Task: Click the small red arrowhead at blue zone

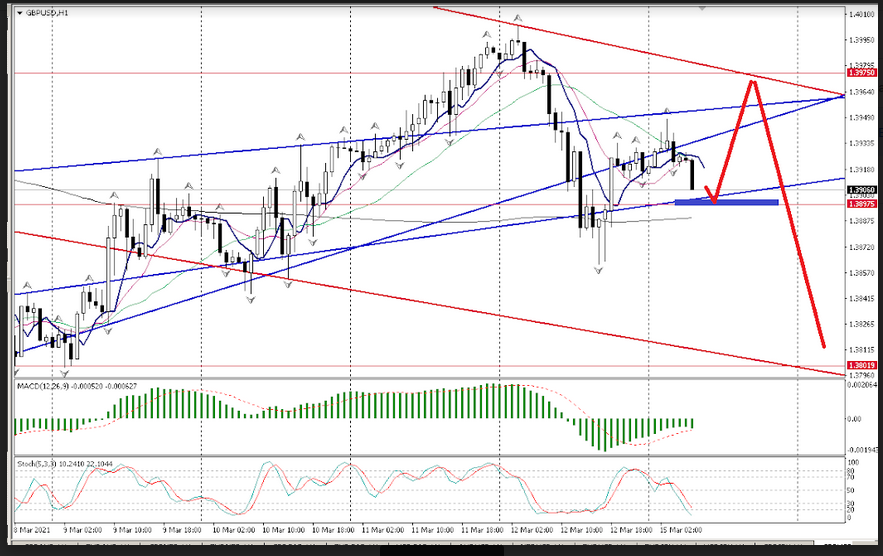Action: point(713,197)
